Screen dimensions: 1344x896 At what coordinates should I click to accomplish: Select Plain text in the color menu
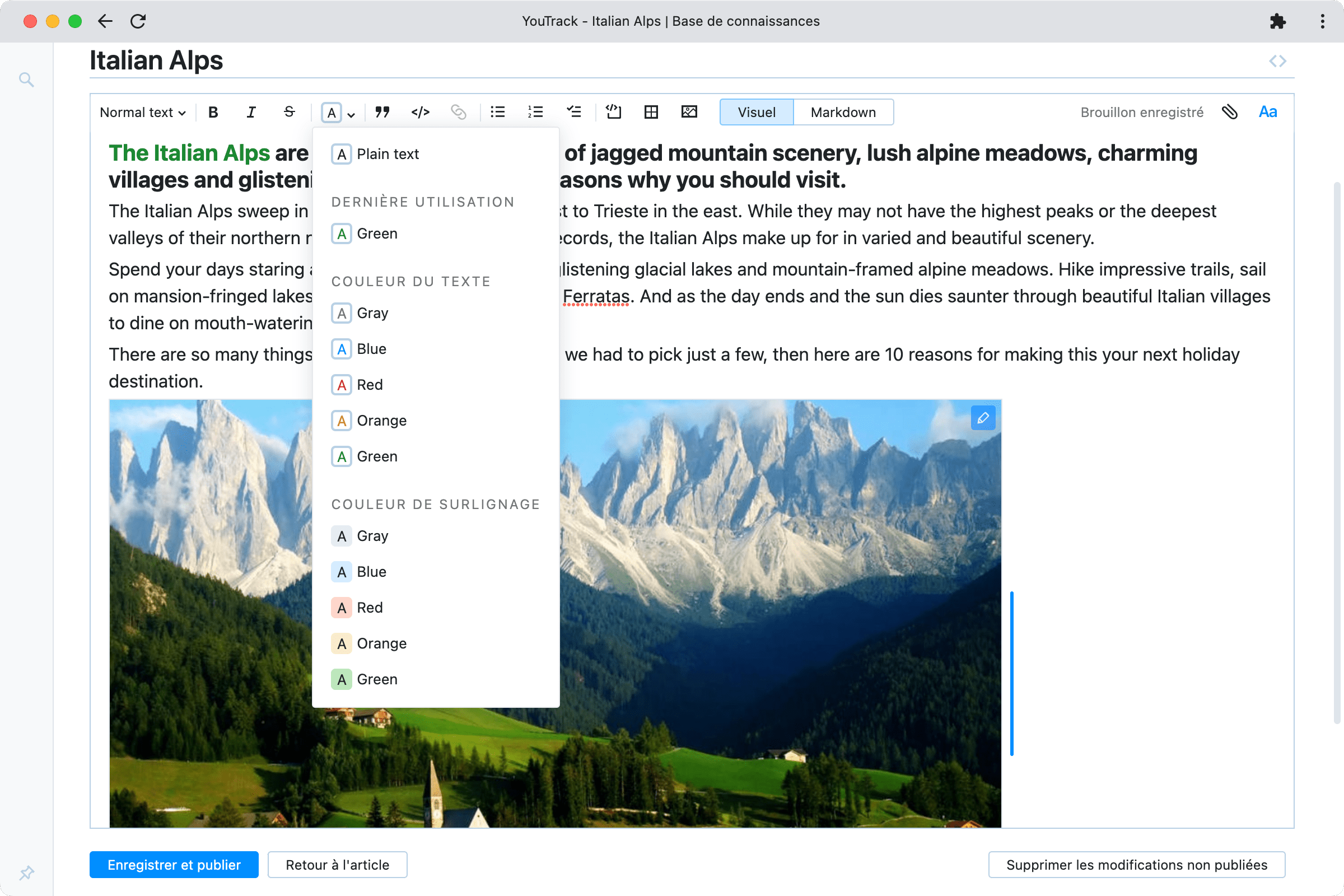pos(388,153)
